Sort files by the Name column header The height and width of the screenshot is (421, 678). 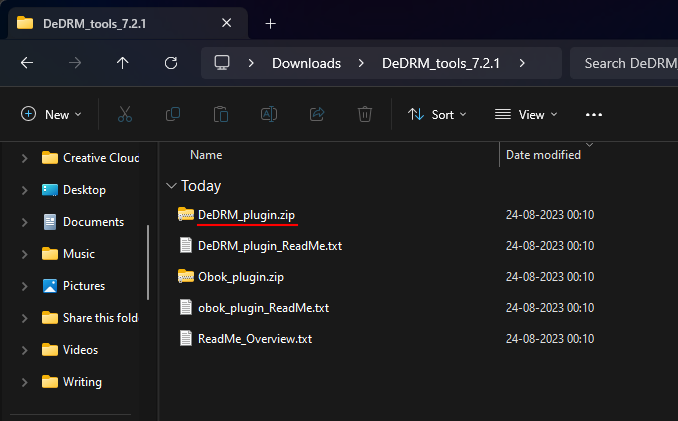tap(206, 155)
